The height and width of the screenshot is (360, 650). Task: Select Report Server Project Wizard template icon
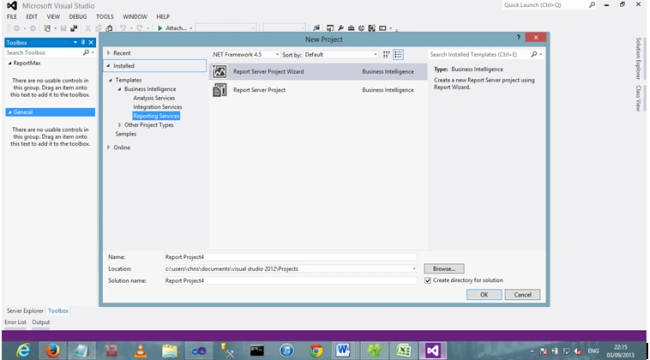click(220, 72)
